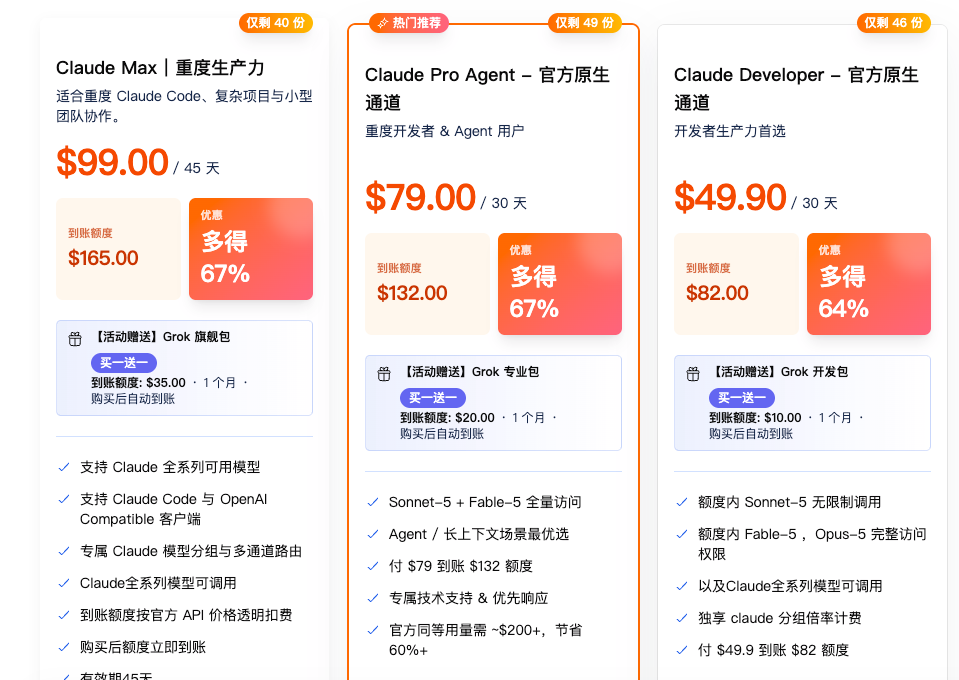Click gift icon beside Grok 开发包

click(692, 374)
